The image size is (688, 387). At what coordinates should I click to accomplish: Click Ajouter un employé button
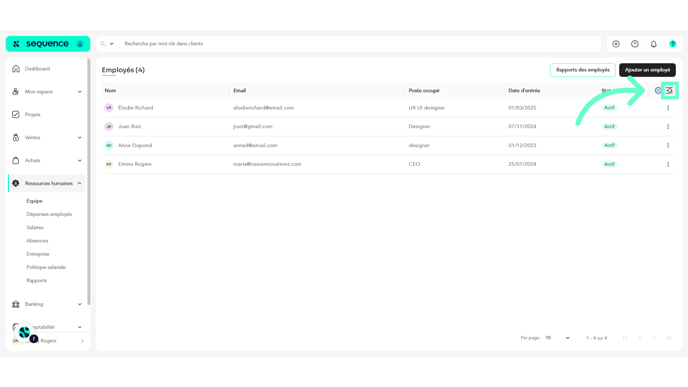point(647,70)
